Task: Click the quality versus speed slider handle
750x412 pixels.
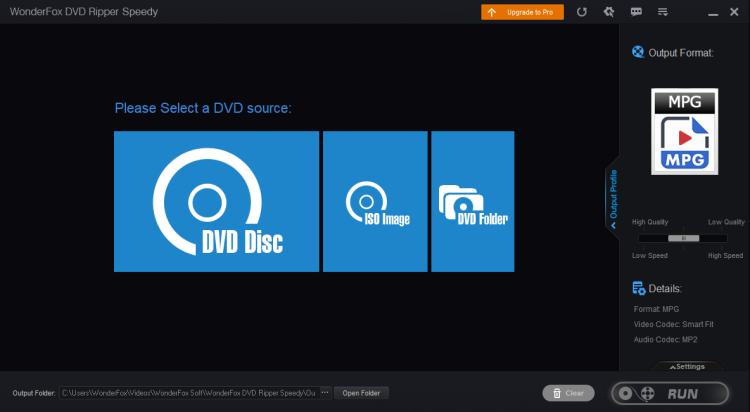Action: click(684, 238)
